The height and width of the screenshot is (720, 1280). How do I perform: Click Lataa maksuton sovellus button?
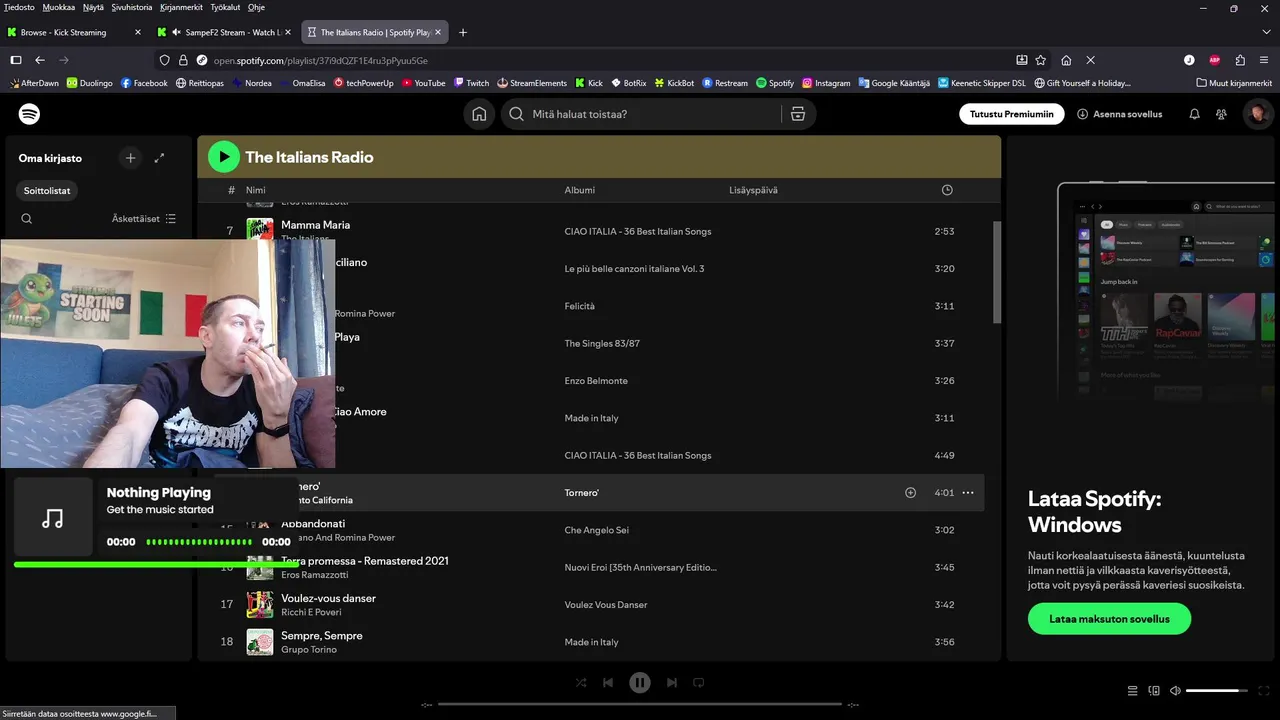pos(1109,619)
